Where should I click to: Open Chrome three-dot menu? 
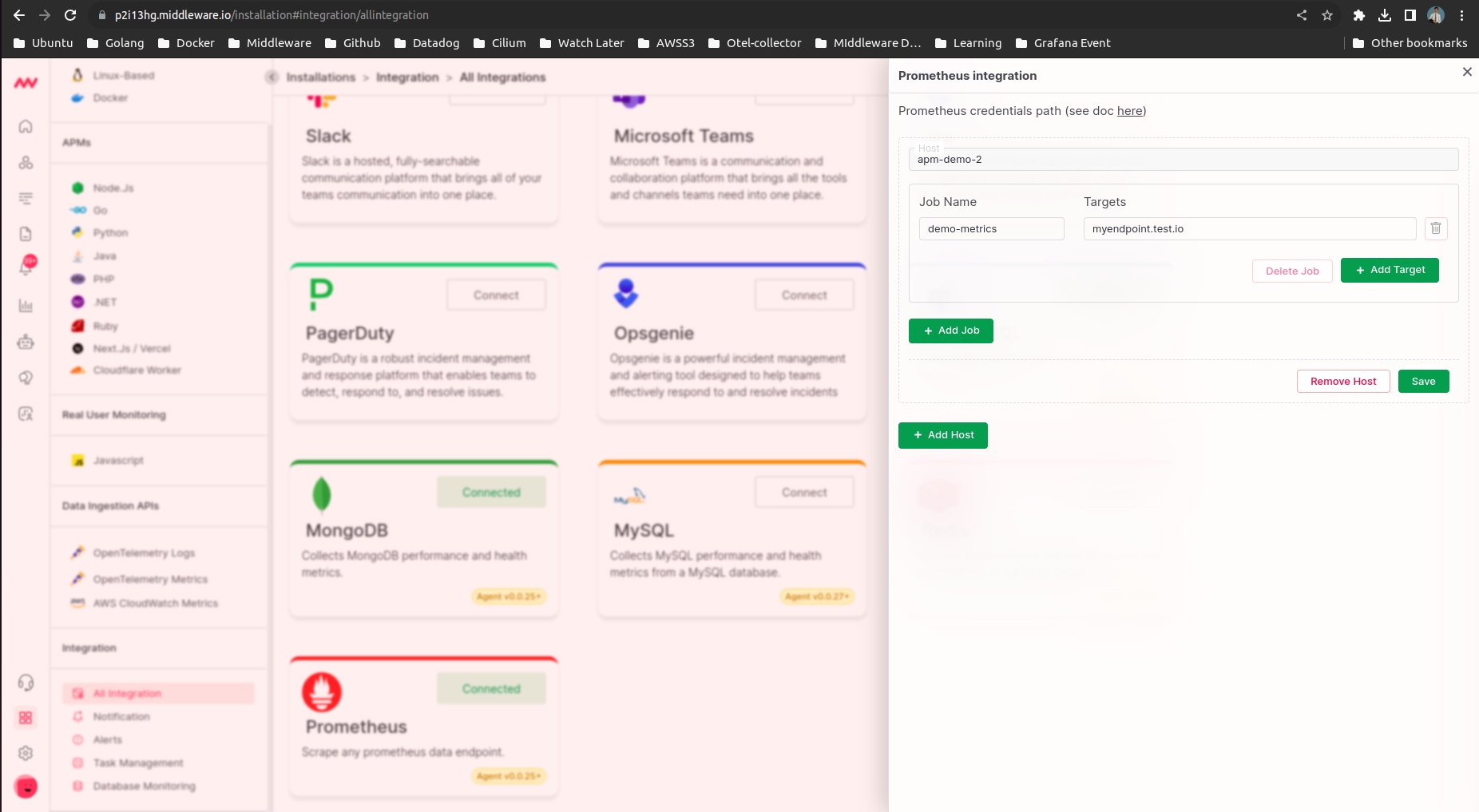point(1461,15)
